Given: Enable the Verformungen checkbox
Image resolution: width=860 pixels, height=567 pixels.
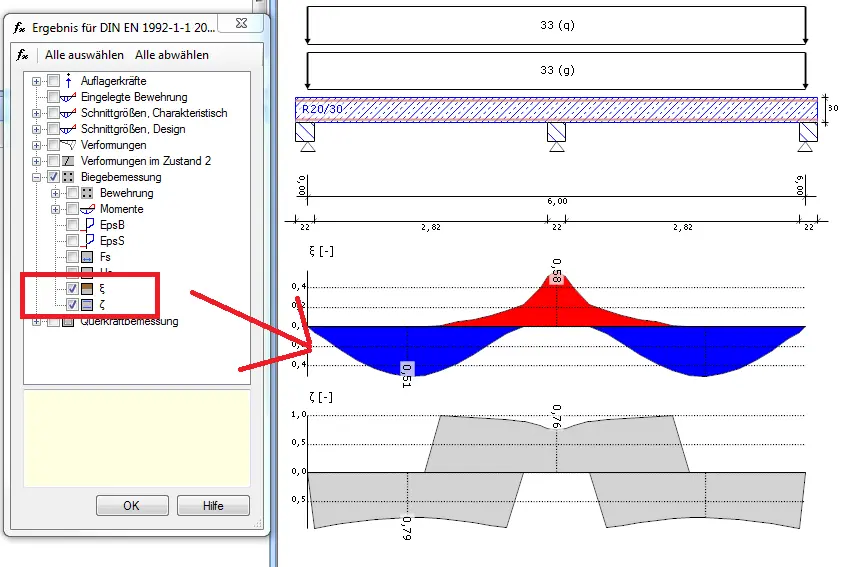Looking at the screenshot, I should point(53,145).
